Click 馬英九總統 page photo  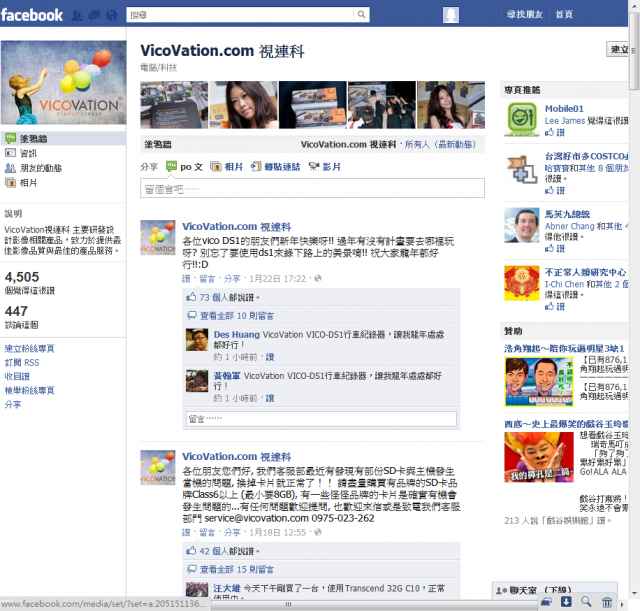(x=522, y=225)
